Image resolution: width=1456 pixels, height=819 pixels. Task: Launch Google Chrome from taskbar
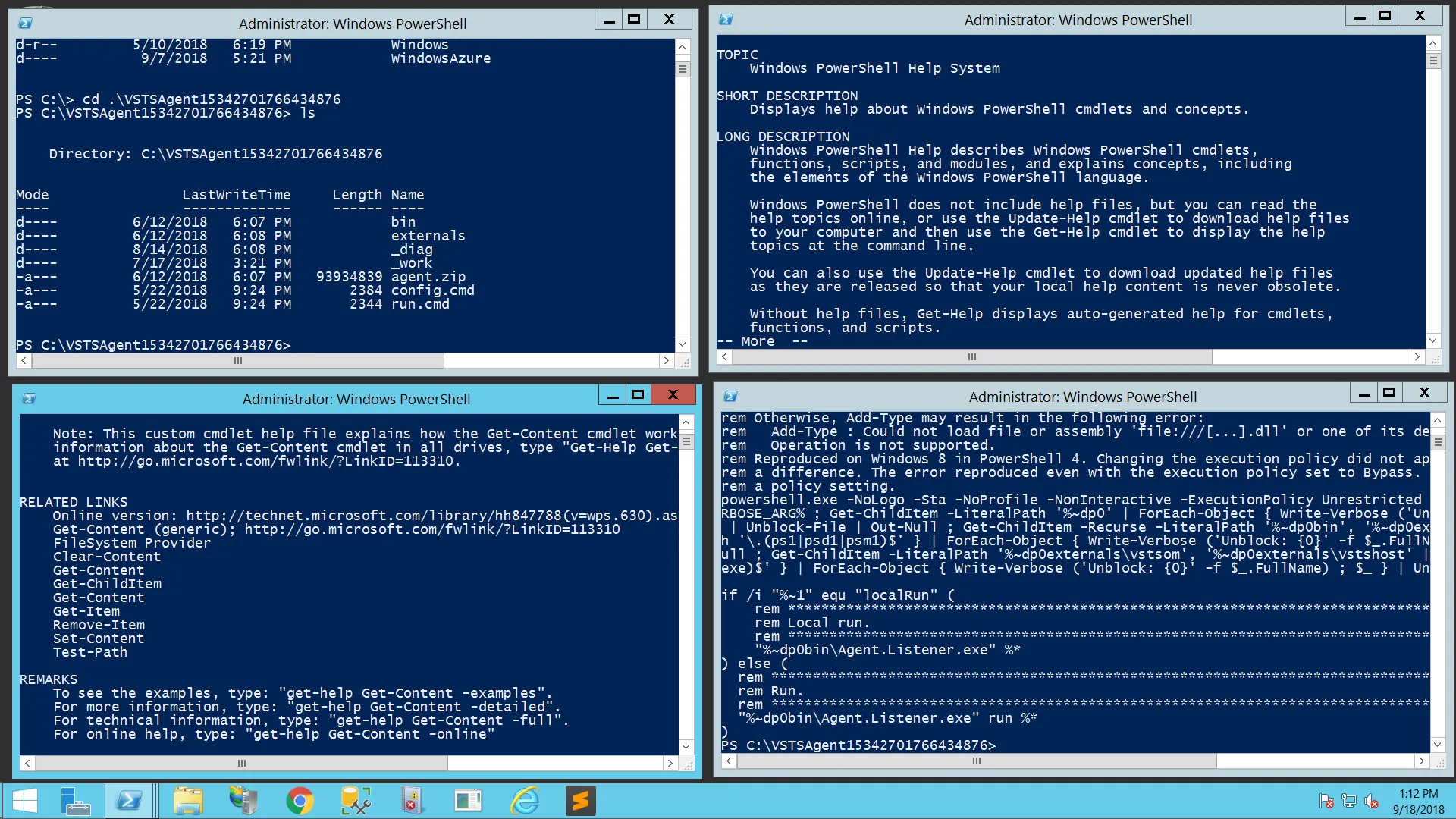(300, 801)
